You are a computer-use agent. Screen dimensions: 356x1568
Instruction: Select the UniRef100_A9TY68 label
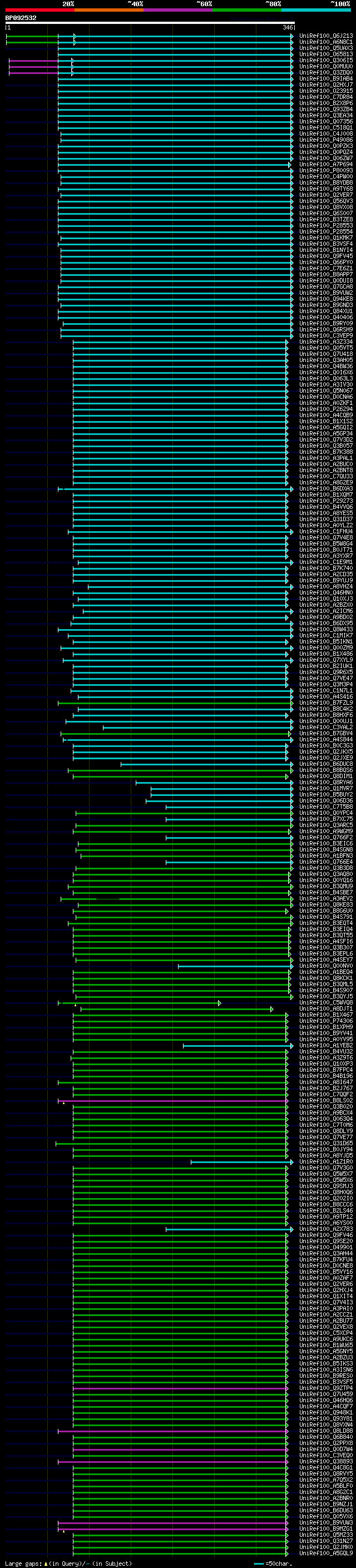tap(325, 189)
